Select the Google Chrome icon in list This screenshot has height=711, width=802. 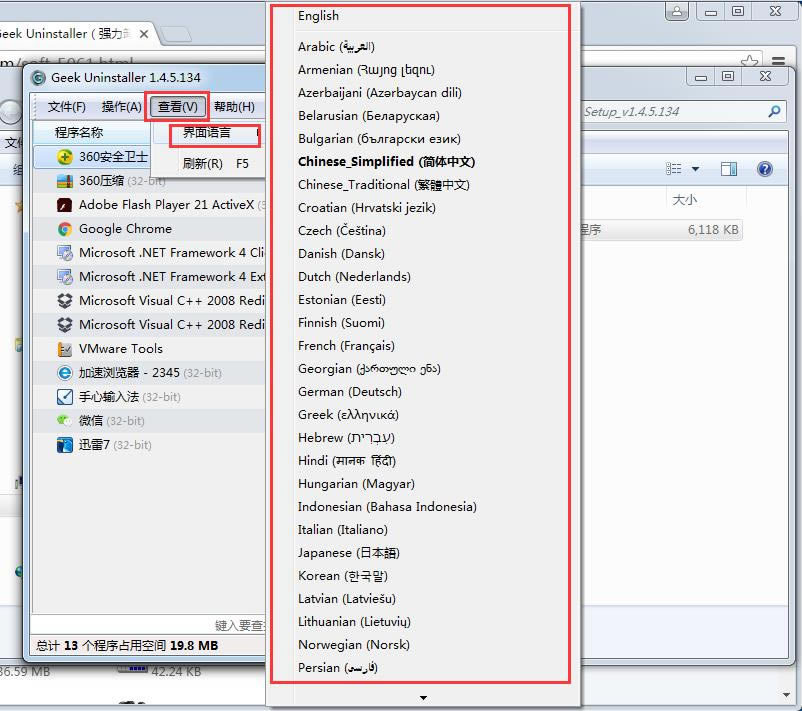pyautogui.click(x=64, y=229)
